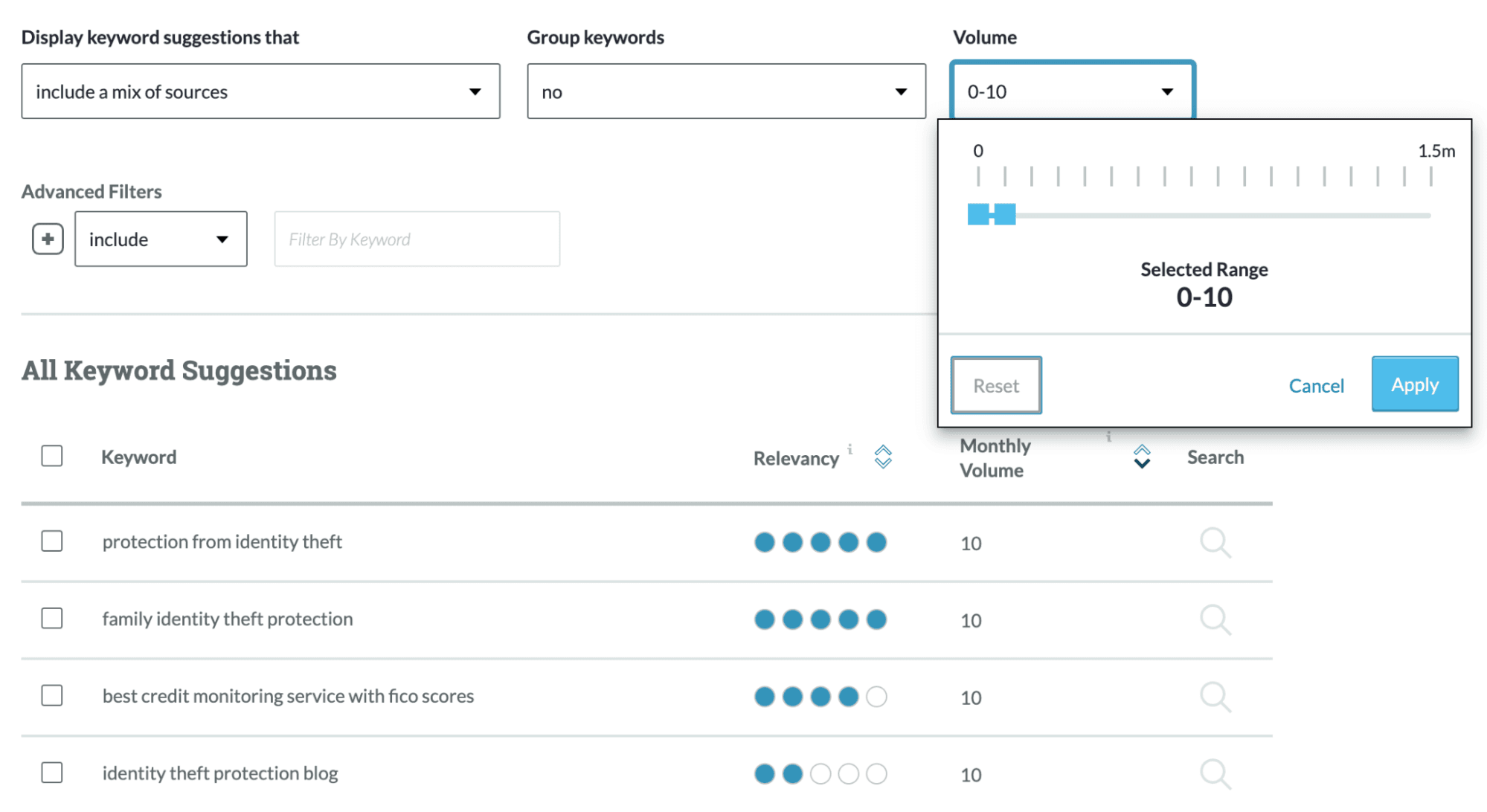
Task: Click the info icon next to Relevancy
Action: (852, 448)
